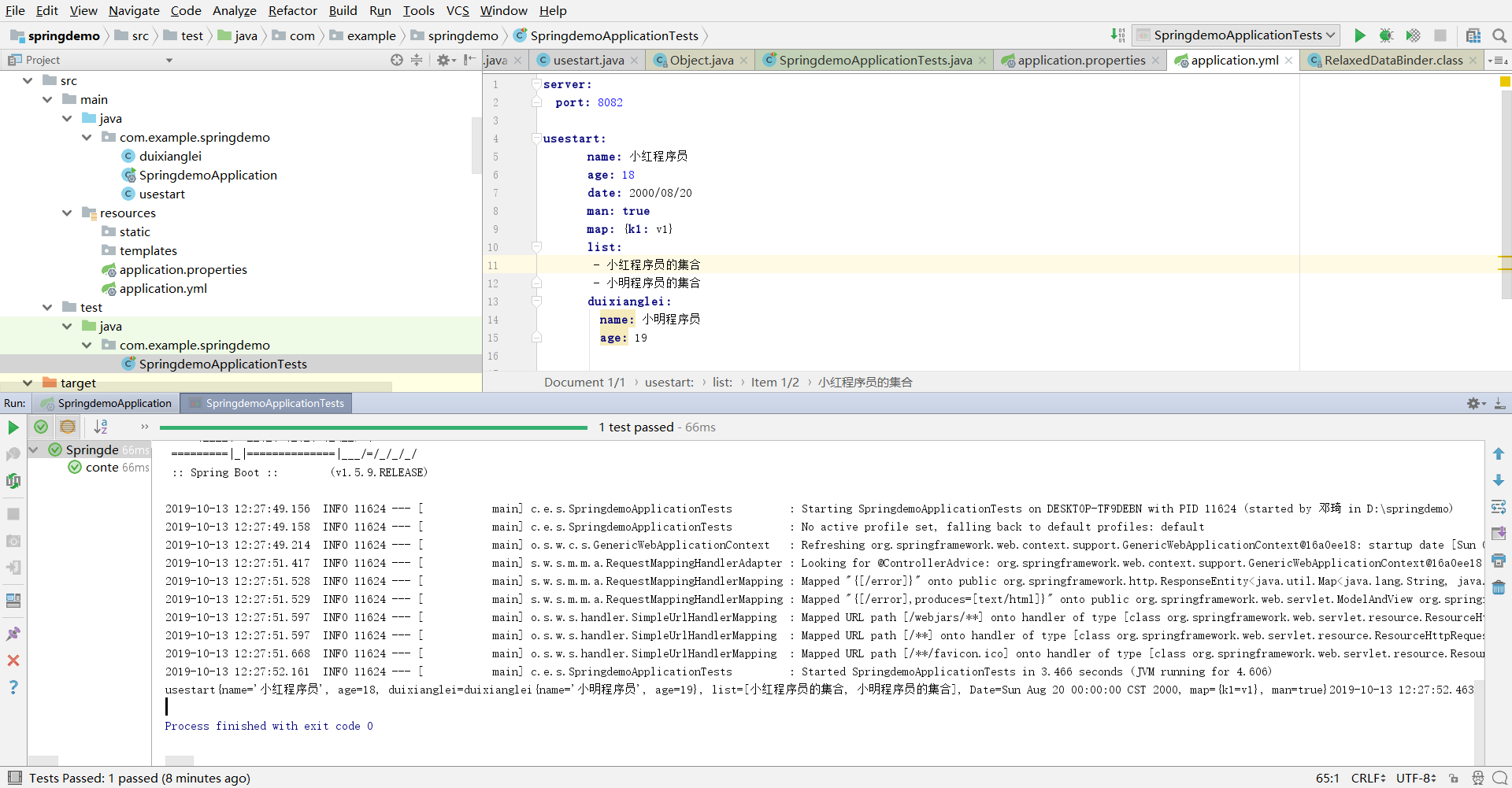Switch to RelaxedDataBinder.class tab

coord(1392,61)
